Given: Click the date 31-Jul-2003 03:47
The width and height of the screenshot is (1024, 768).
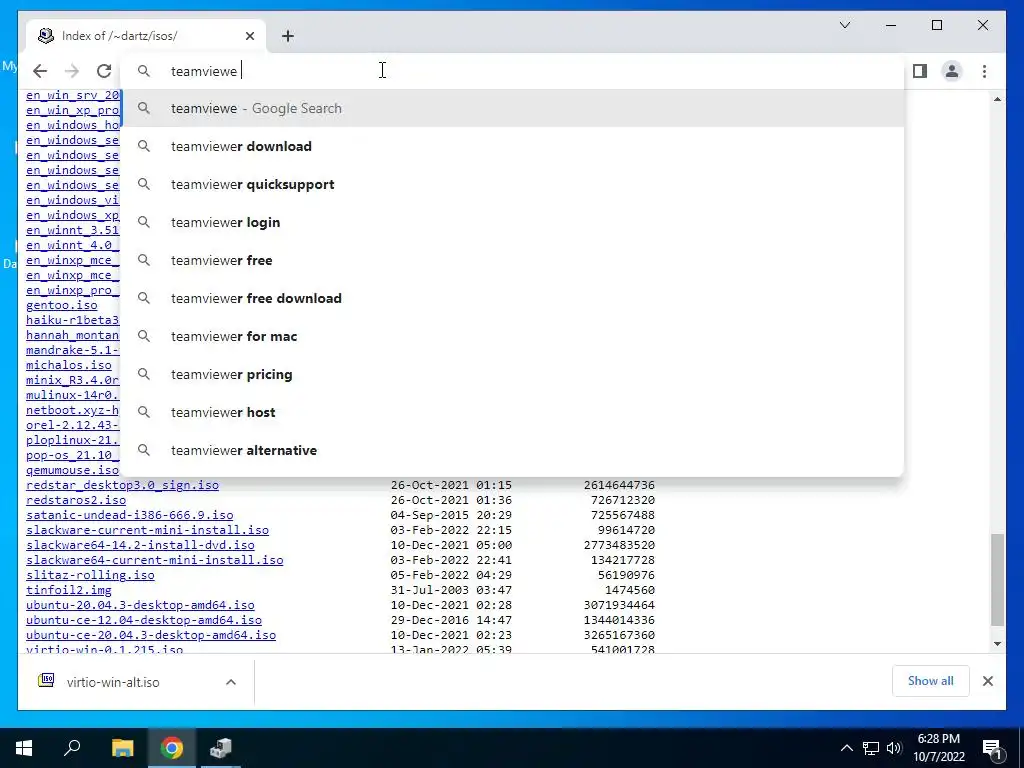Looking at the screenshot, I should [x=451, y=590].
